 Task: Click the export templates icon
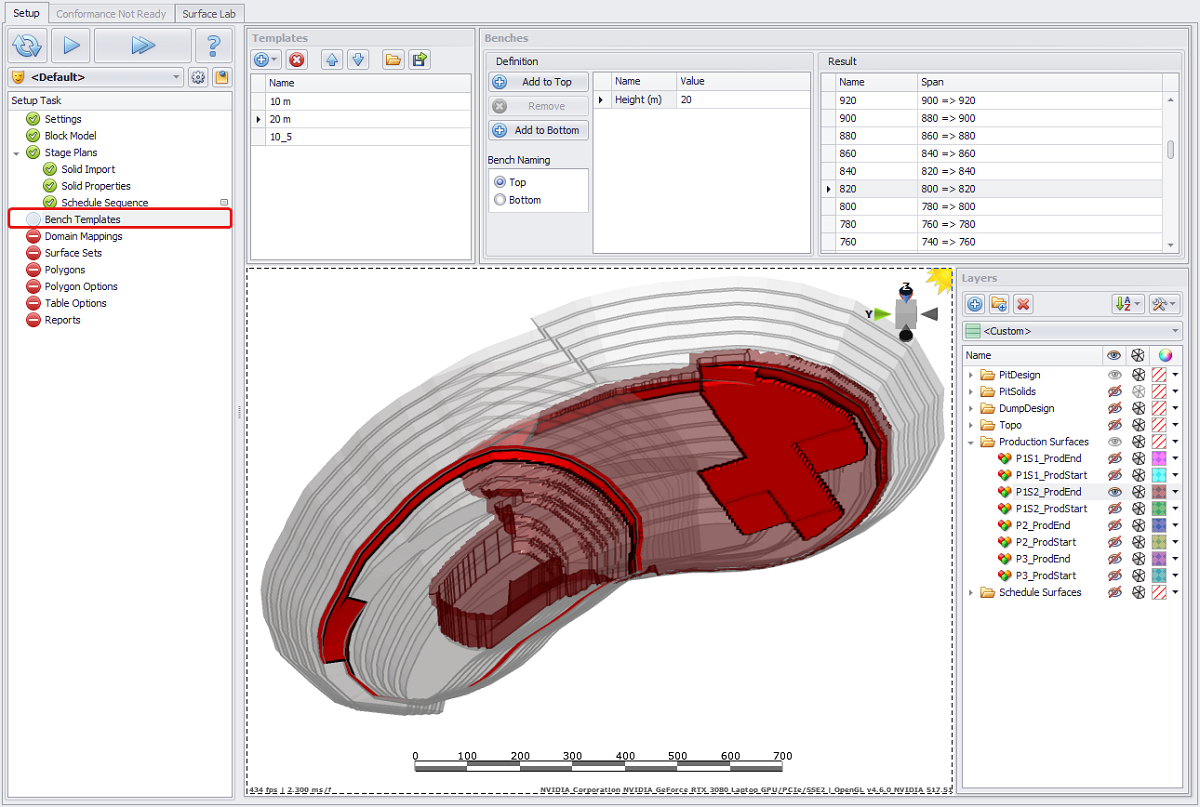[x=420, y=60]
